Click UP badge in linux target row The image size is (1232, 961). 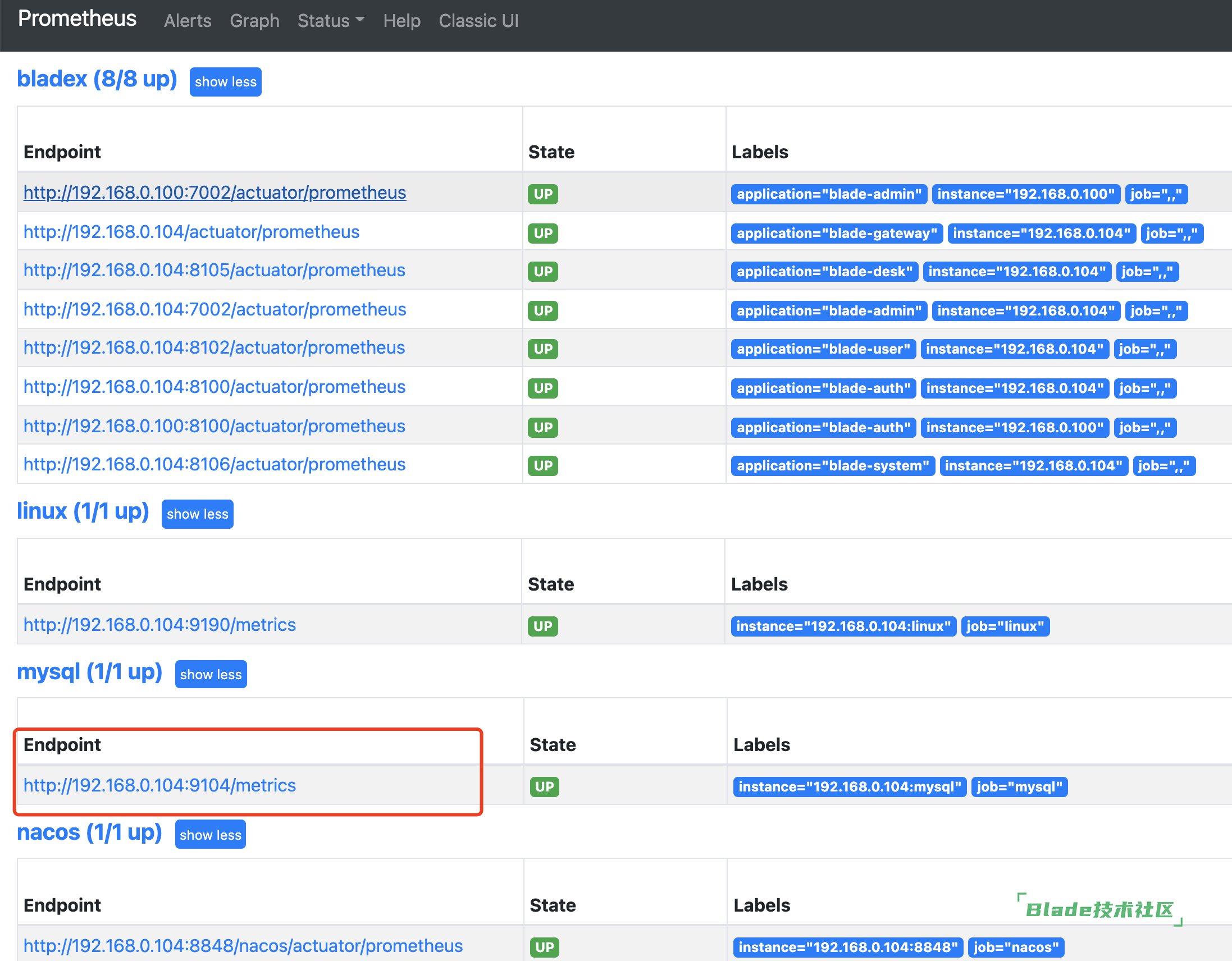(x=542, y=626)
